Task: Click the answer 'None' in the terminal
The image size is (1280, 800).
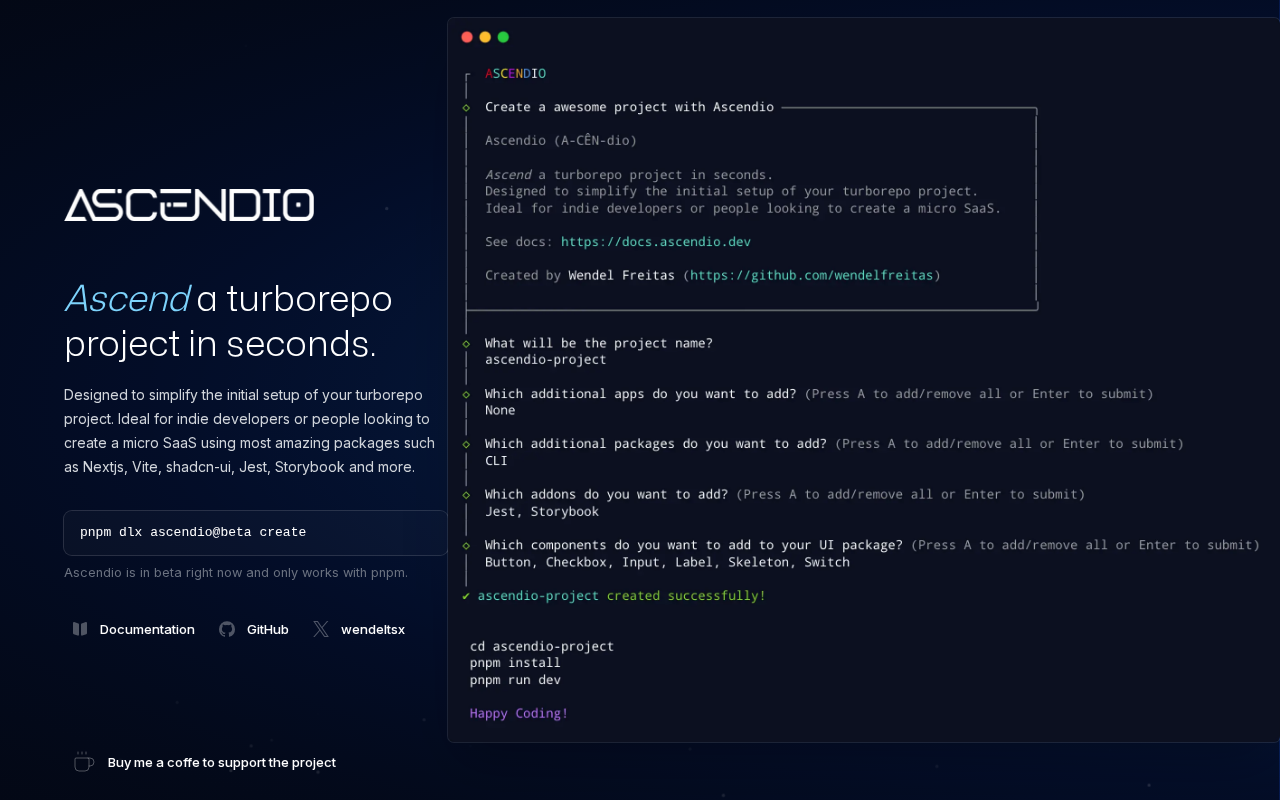Action: (x=500, y=410)
